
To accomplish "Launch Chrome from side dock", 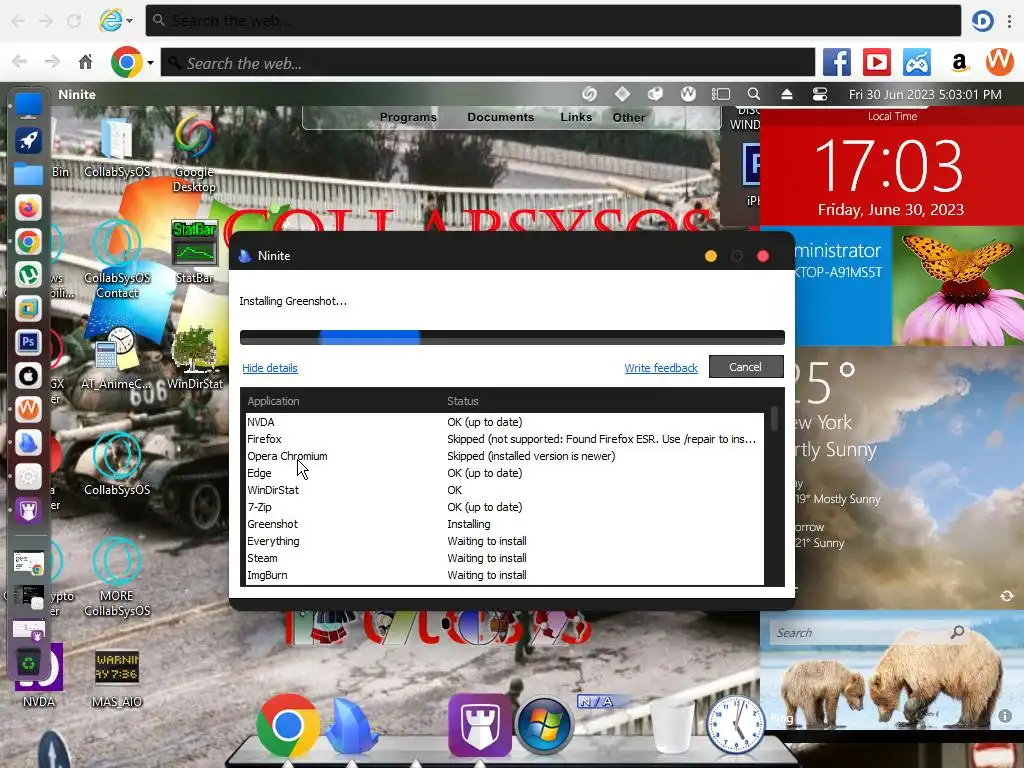I will (28, 241).
